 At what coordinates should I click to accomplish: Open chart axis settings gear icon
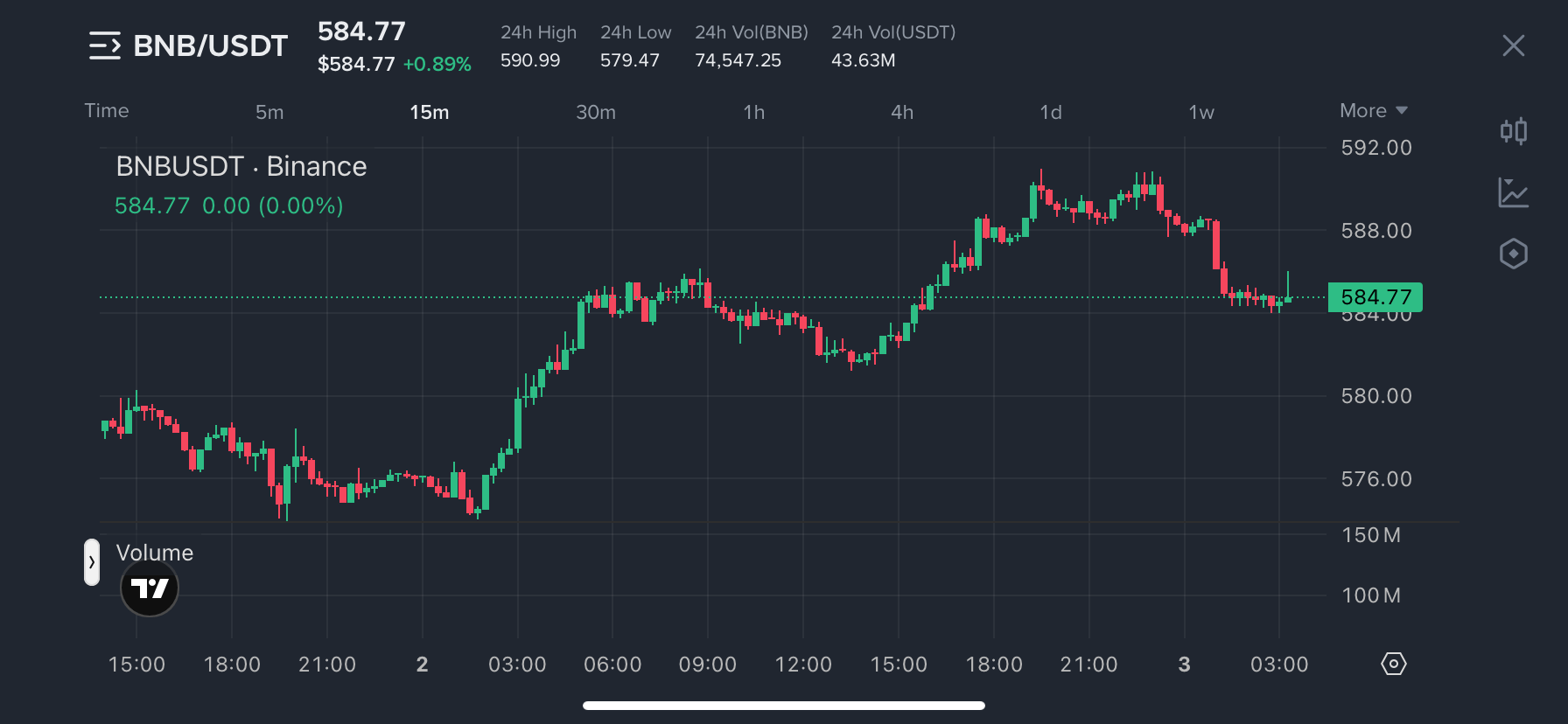point(1393,664)
